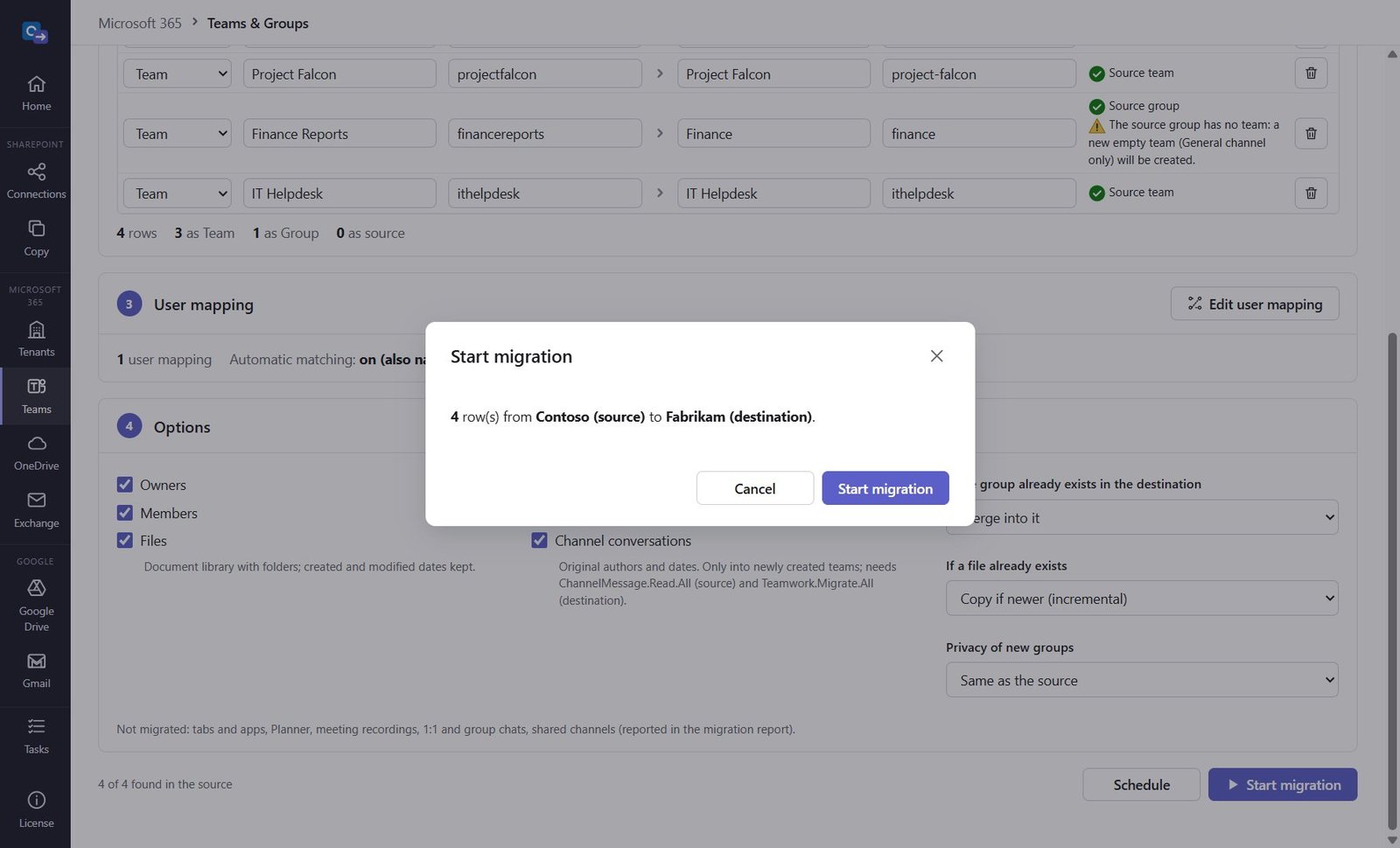Uncheck the Channel conversations checkbox
This screenshot has width=1400, height=848.
coord(539,541)
